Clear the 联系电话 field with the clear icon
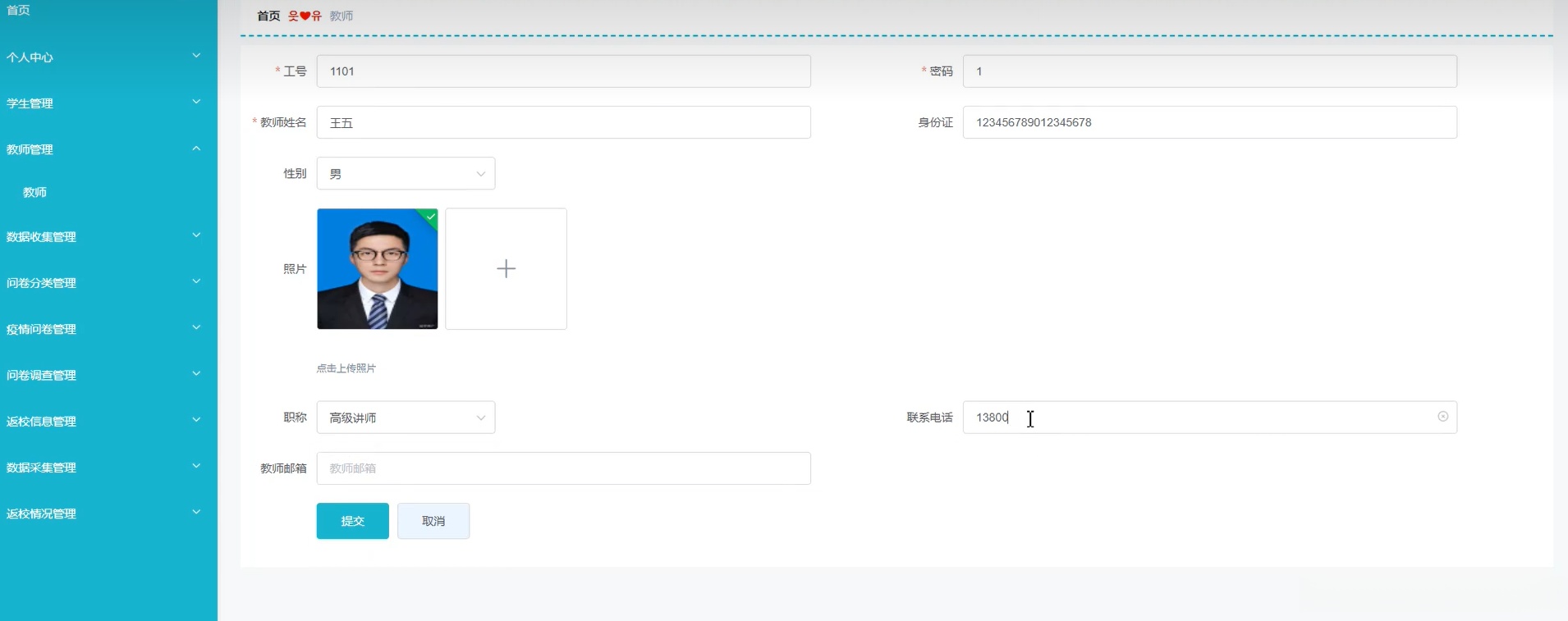This screenshot has height=621, width=1568. 1442,417
